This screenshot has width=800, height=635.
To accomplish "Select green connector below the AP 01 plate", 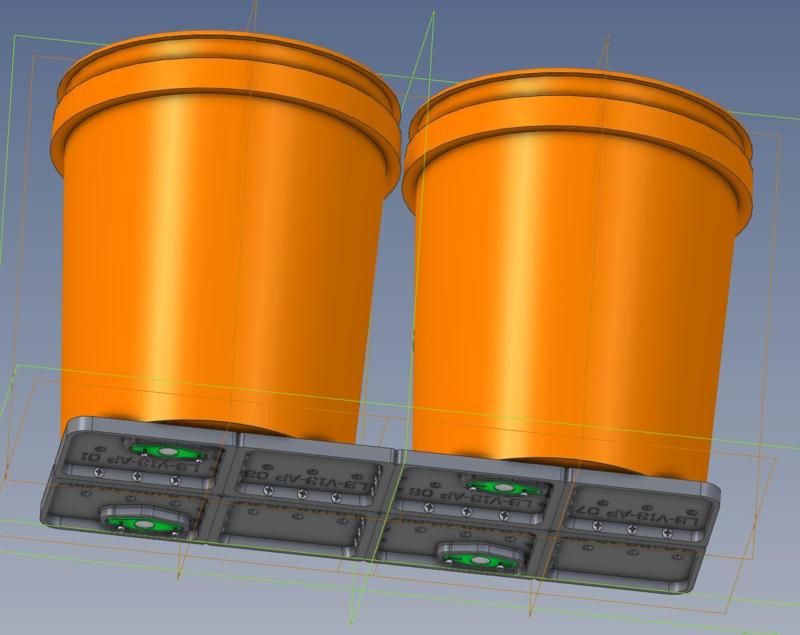I will (144, 524).
